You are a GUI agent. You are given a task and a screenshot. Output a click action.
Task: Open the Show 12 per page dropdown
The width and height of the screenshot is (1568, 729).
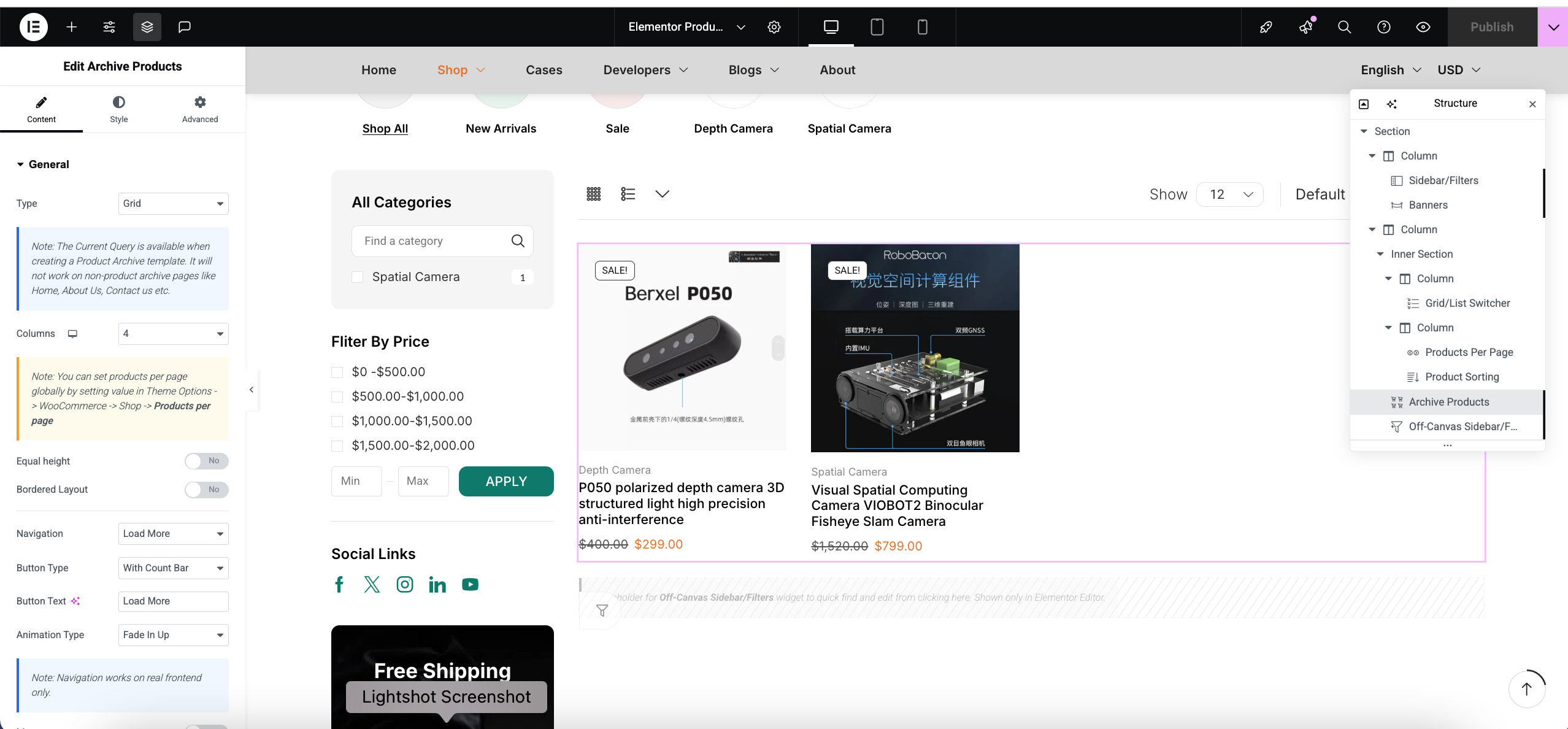click(1230, 195)
